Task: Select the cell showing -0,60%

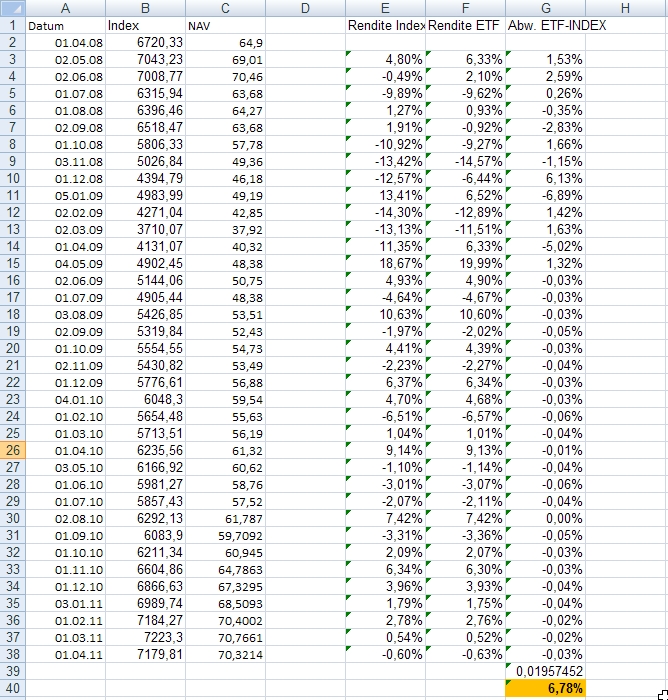Action: pos(385,654)
